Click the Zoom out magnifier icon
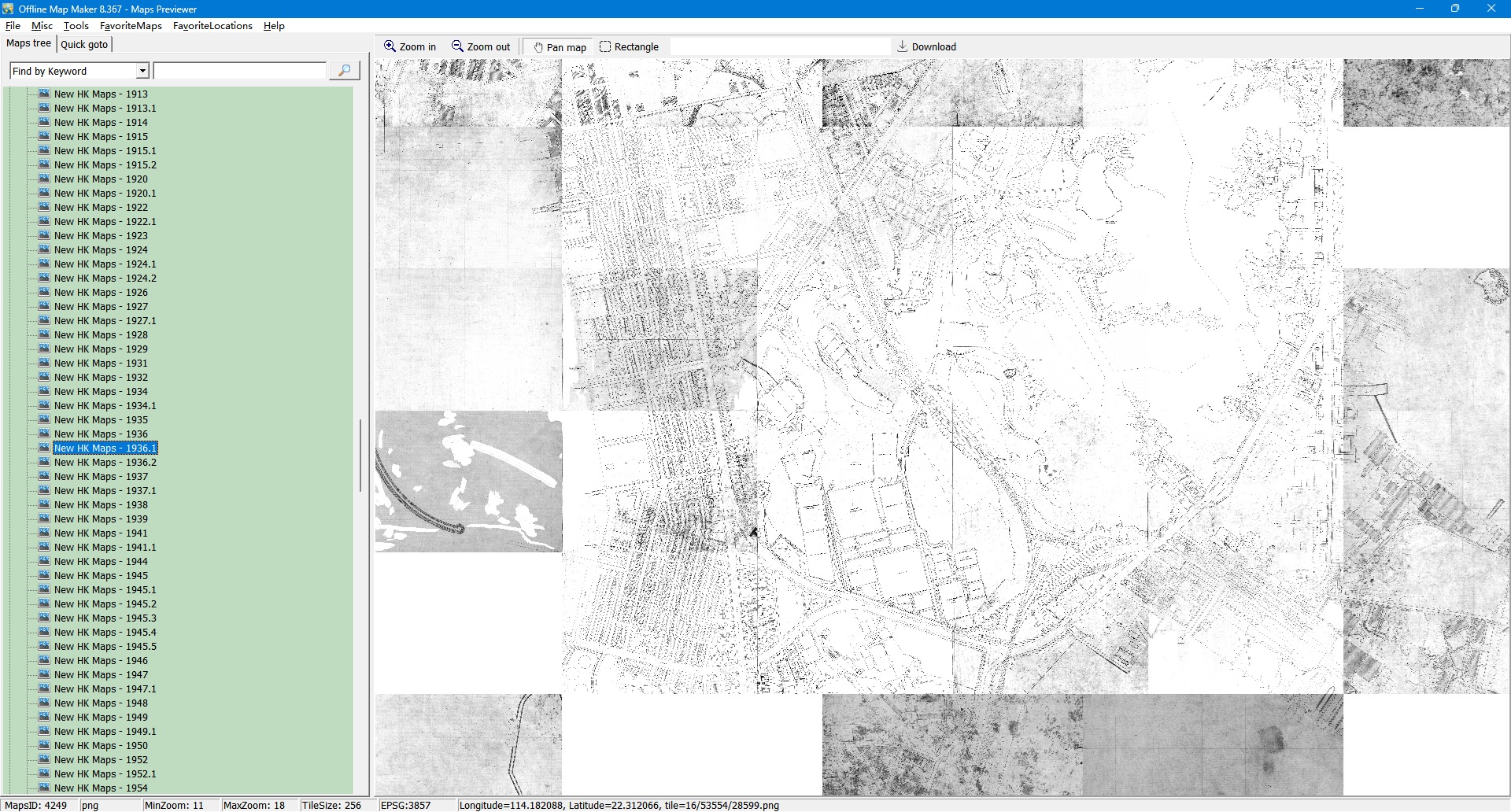The image size is (1511, 812). [x=457, y=46]
